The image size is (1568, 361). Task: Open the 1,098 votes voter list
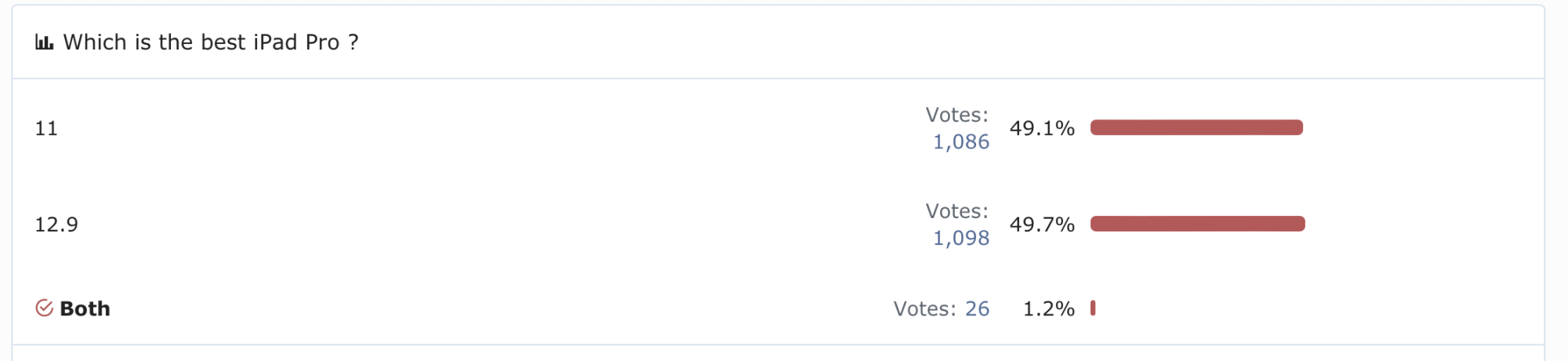[x=960, y=238]
